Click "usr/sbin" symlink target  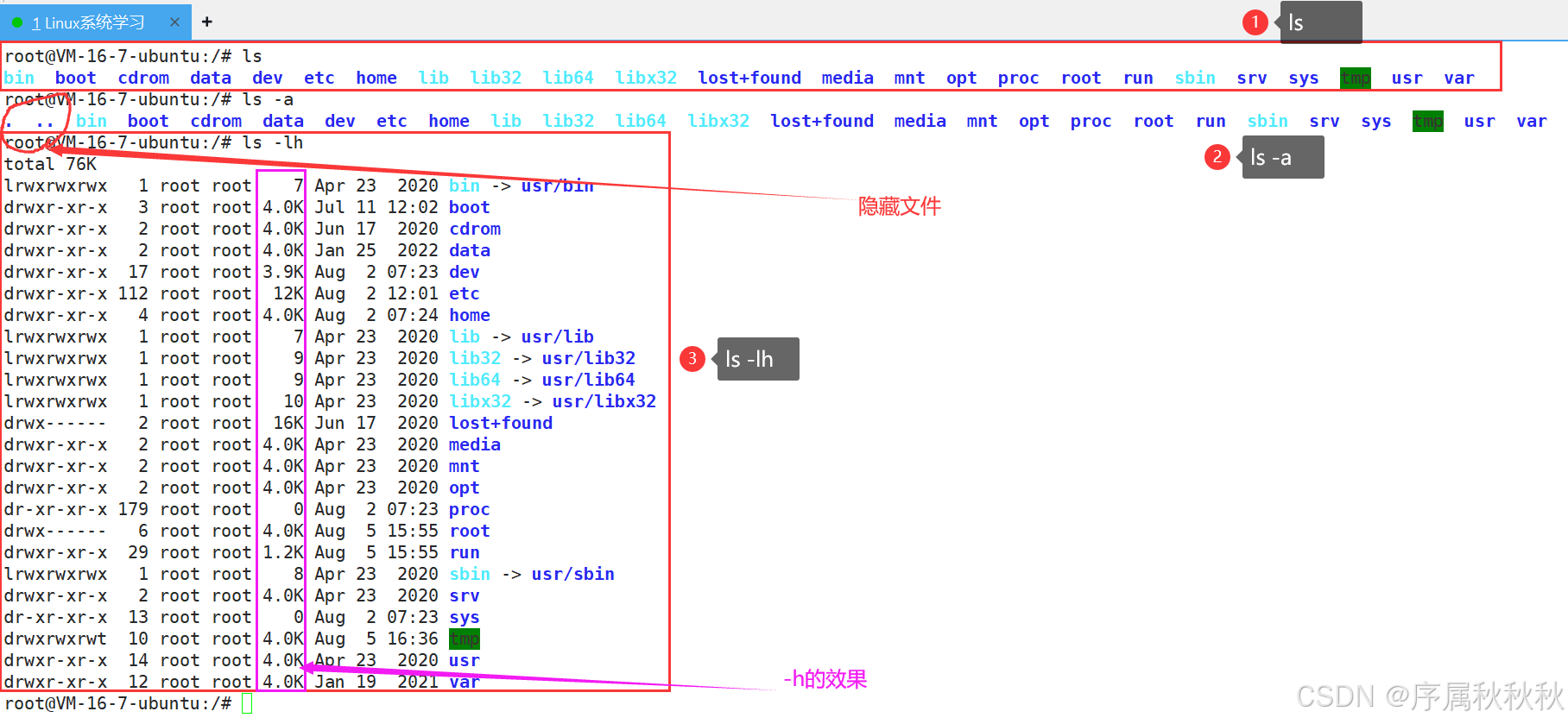point(572,574)
